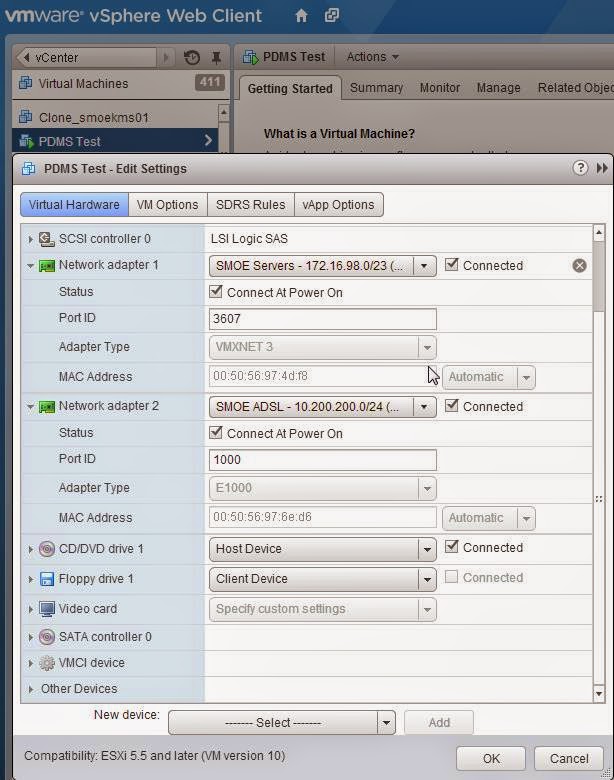614x780 pixels.
Task: Open the Summary tab
Action: pyautogui.click(x=376, y=88)
